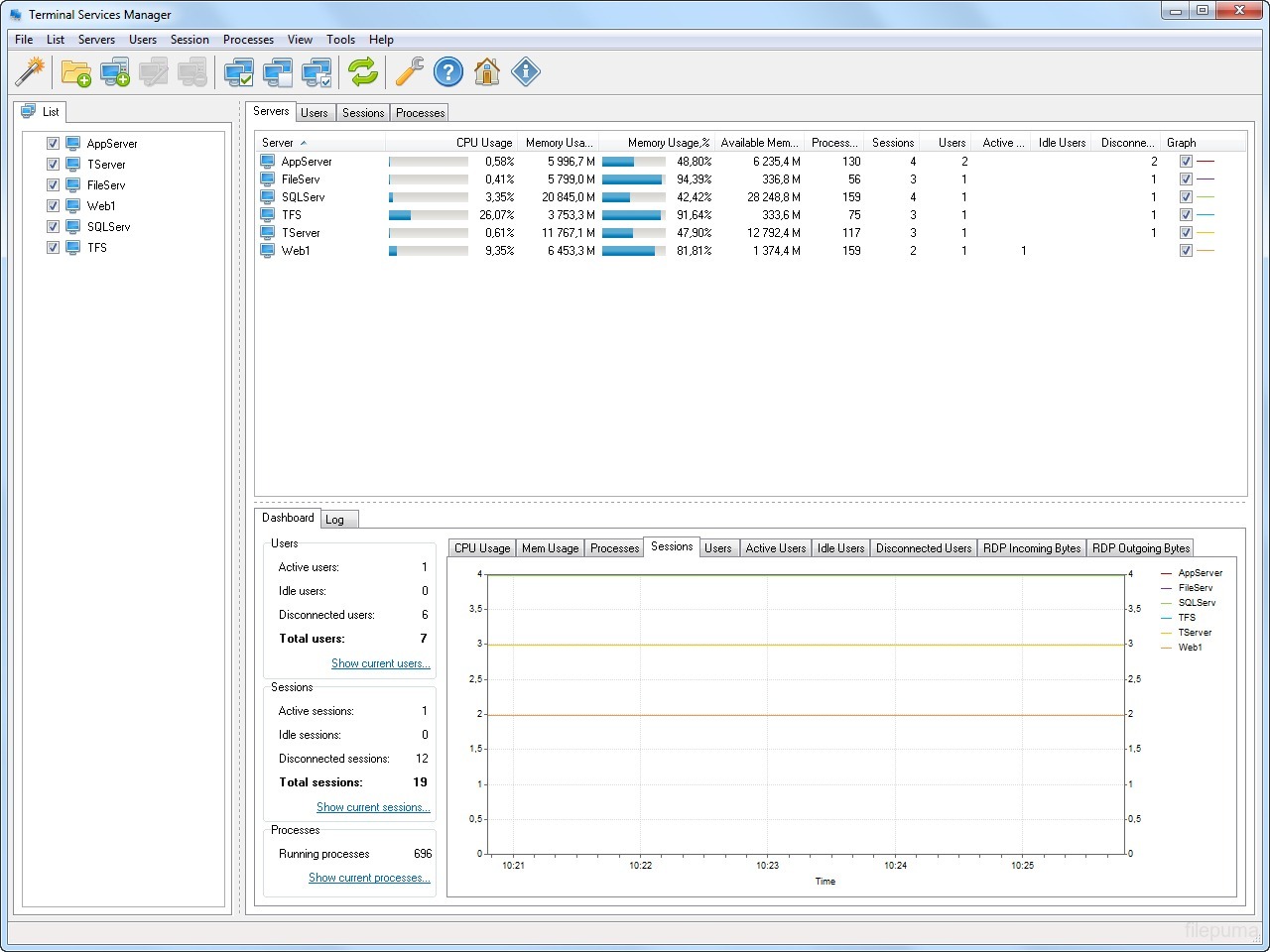Open the Processes menu

pos(248,40)
